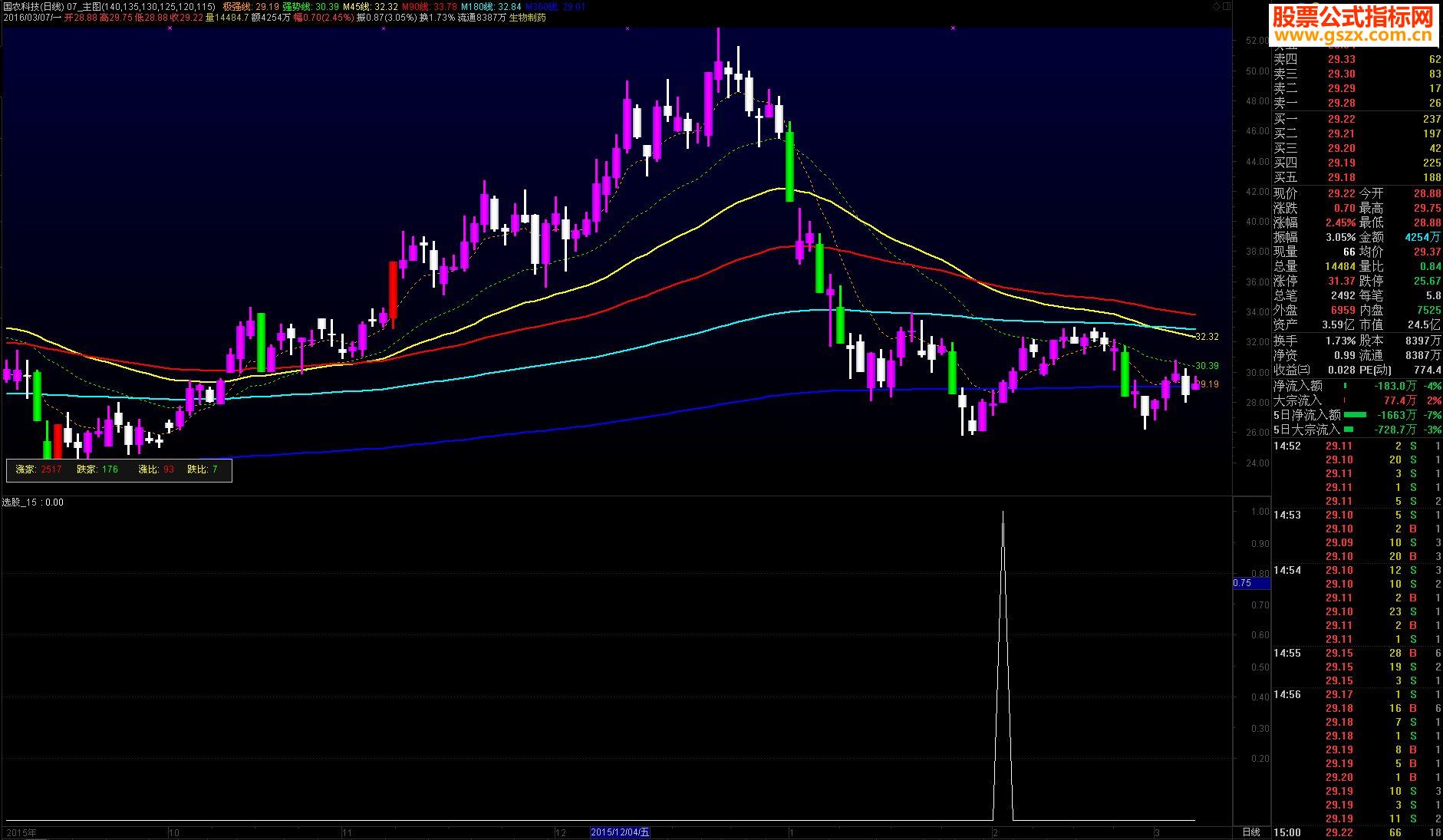The image size is (1443, 840).
Task: Click the 卖二 ask row at 29.29
Action: pos(1357,88)
